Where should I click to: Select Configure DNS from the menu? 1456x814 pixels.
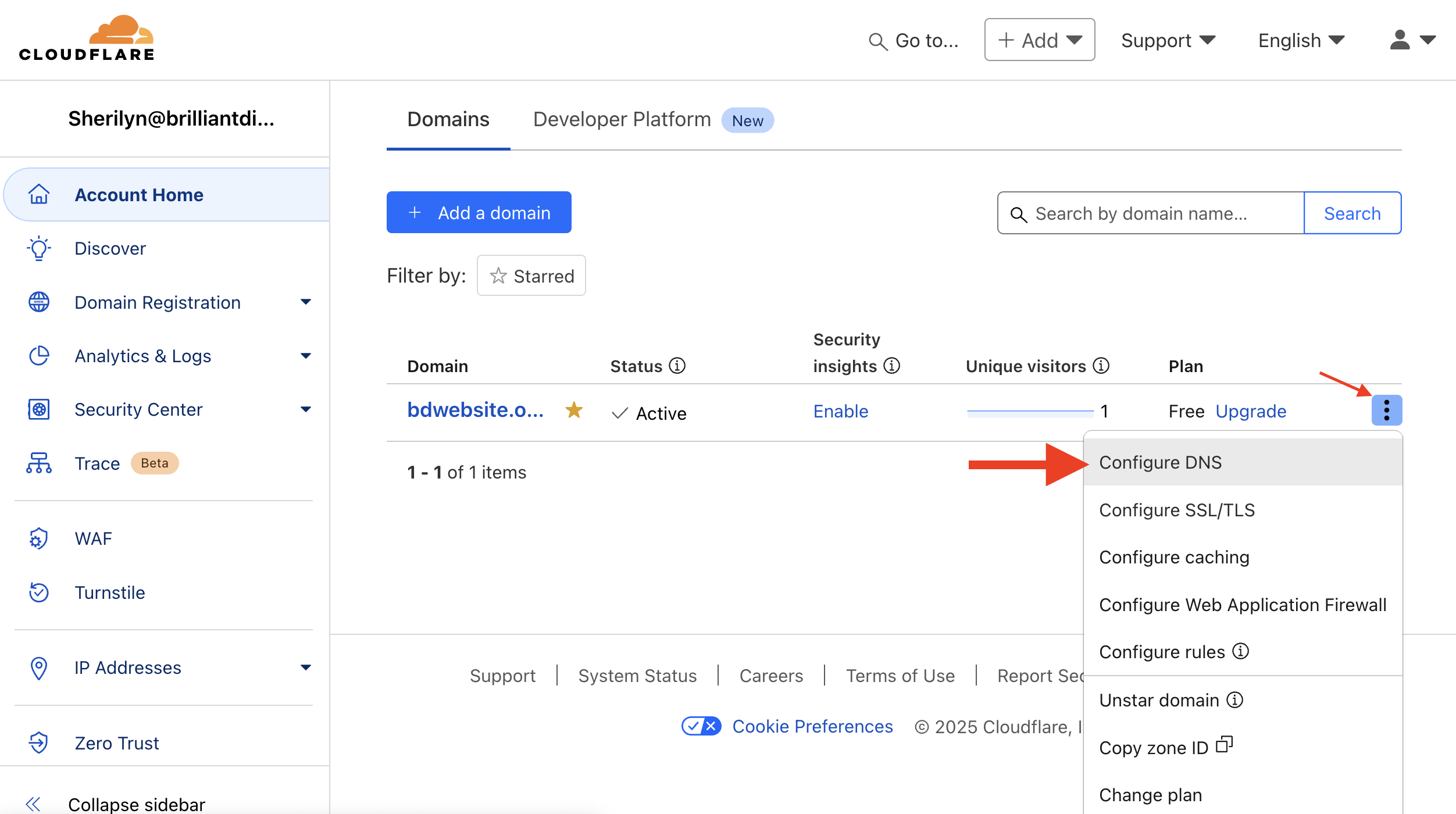[x=1161, y=462]
